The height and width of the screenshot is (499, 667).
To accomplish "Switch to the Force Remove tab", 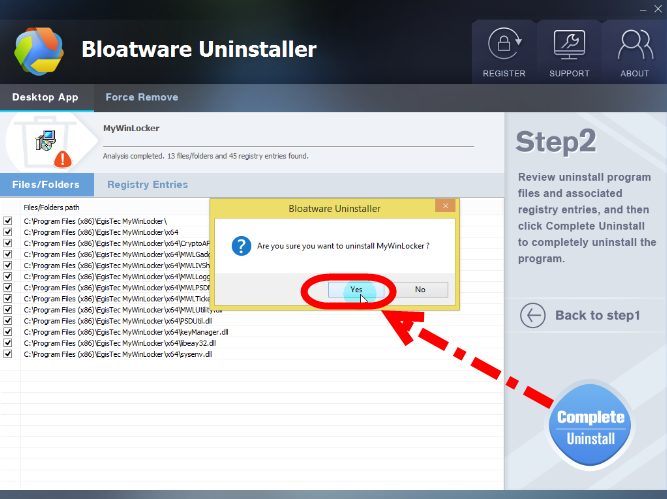I will tap(142, 97).
